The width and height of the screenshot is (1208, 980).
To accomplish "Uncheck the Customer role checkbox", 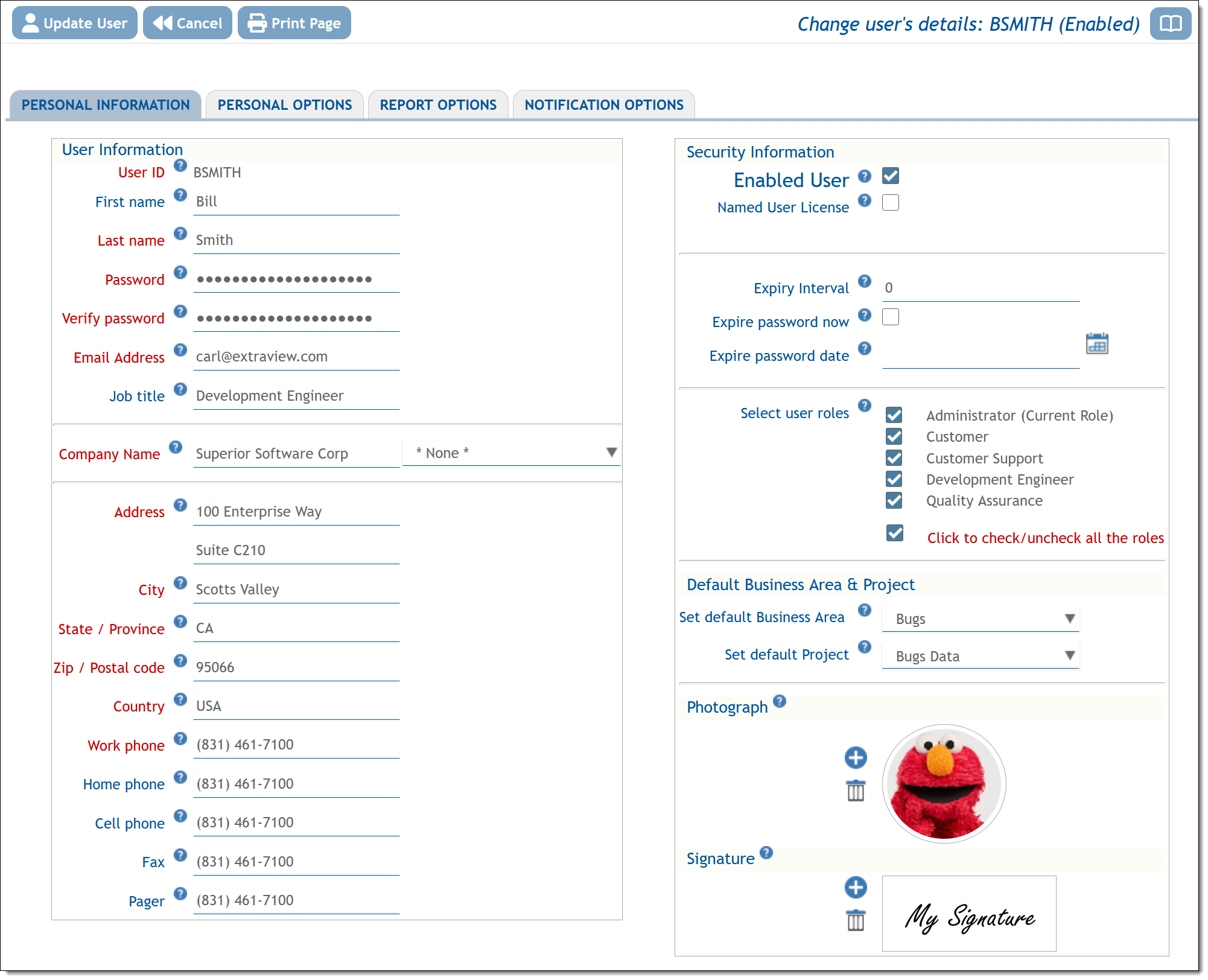I will click(x=894, y=436).
